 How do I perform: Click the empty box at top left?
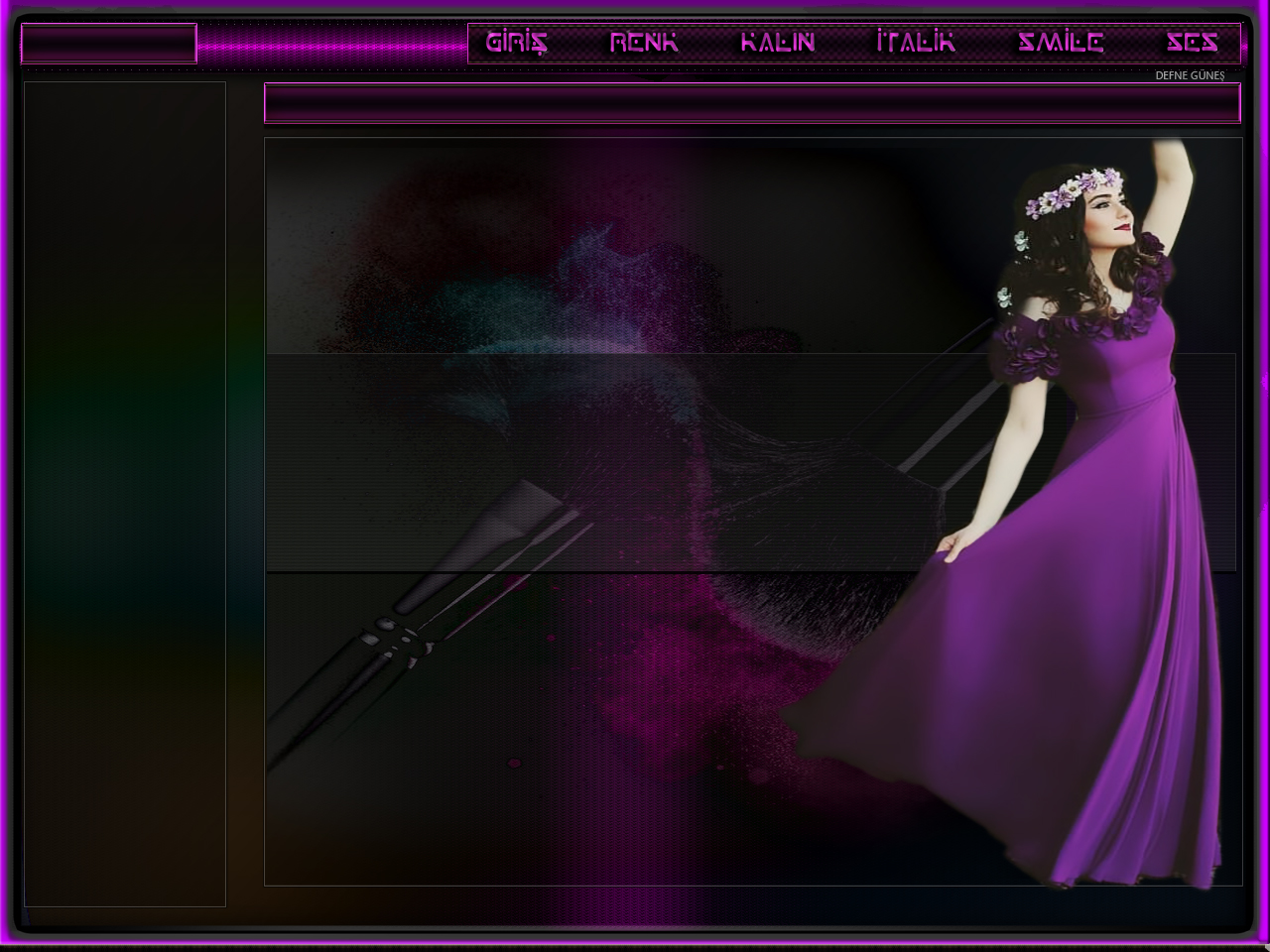[x=108, y=45]
